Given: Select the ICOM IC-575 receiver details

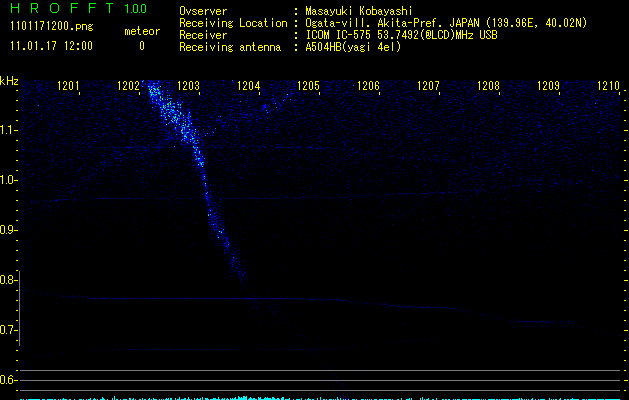Looking at the screenshot, I should [x=401, y=35].
